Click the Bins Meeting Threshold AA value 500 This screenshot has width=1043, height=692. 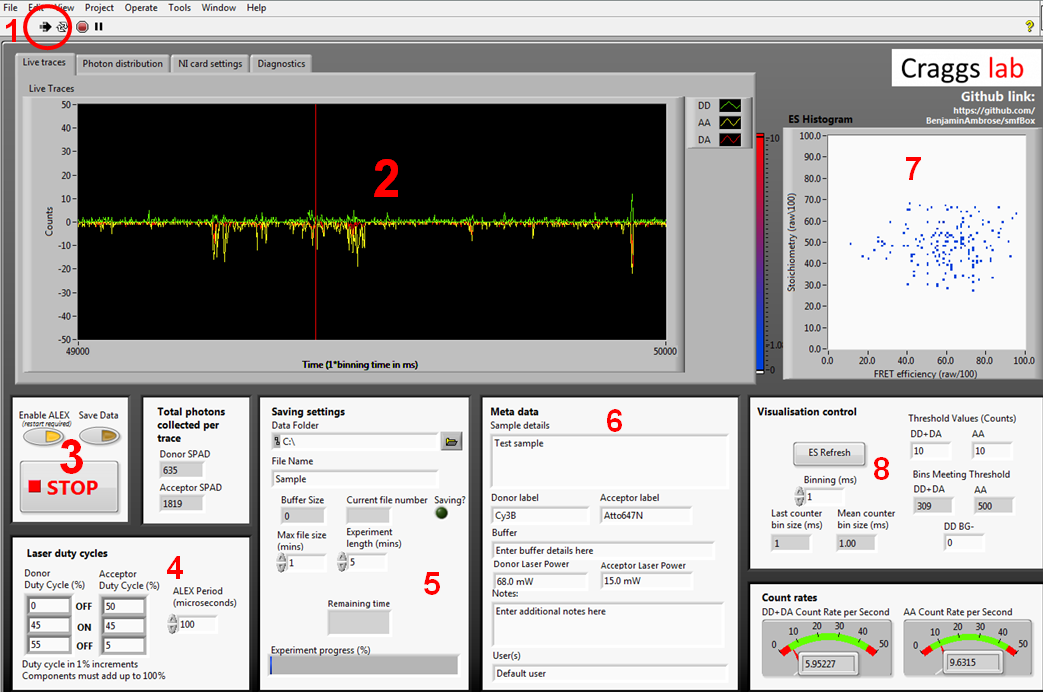click(993, 506)
